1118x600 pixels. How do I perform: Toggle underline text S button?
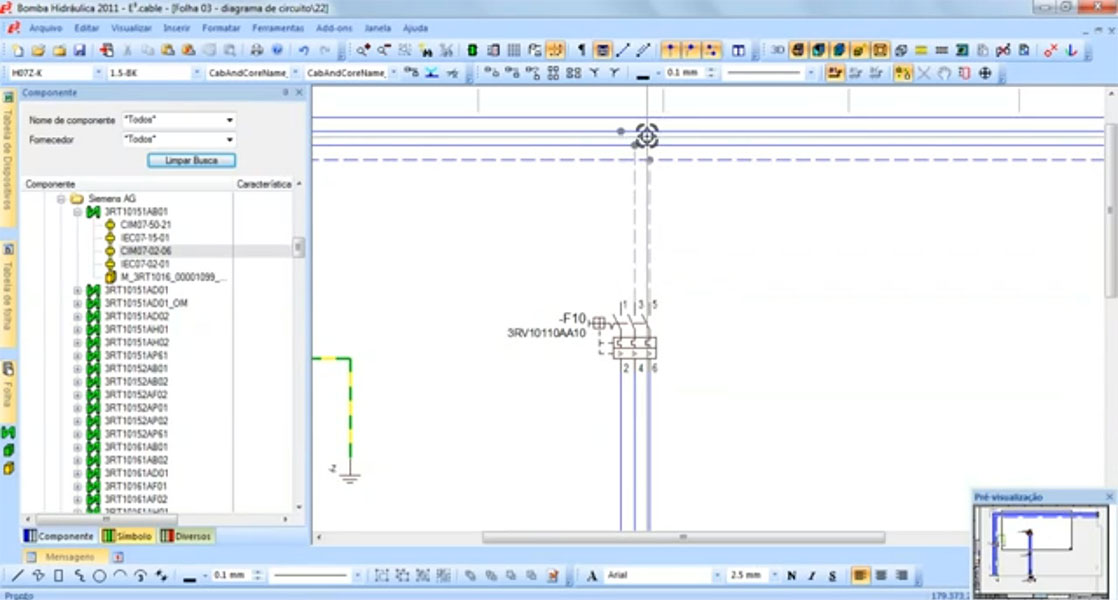(x=833, y=576)
